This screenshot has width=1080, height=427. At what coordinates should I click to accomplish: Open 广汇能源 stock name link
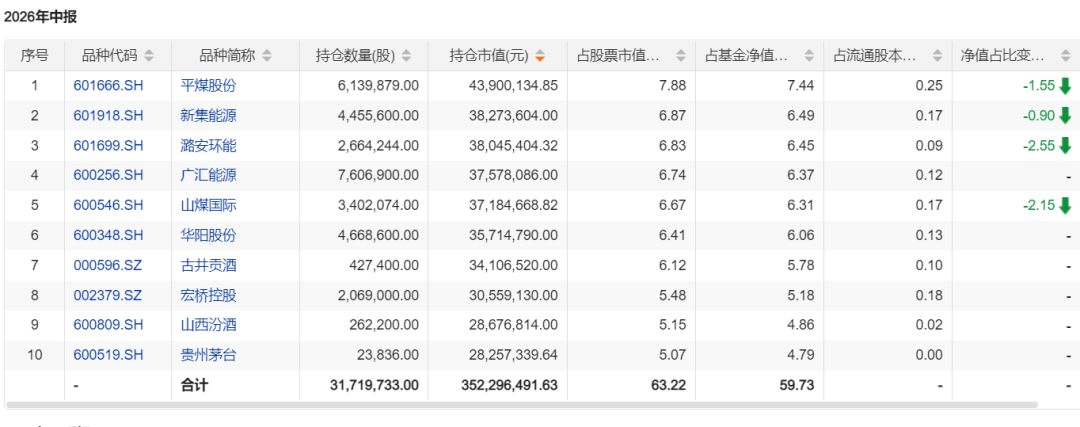(208, 176)
